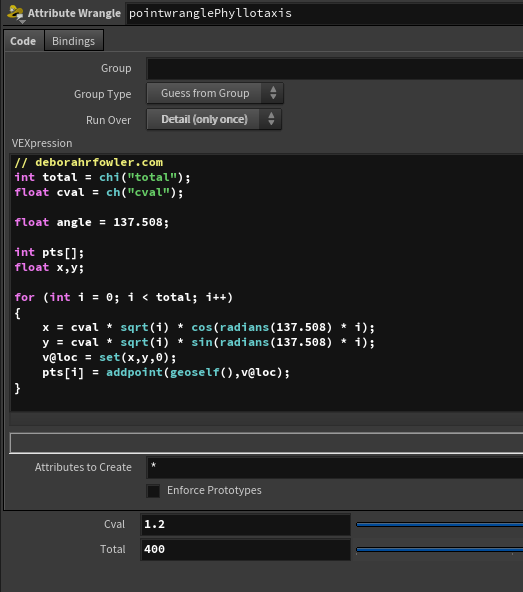Image resolution: width=523 pixels, height=592 pixels.
Task: Switch to the Bindings tab
Action: 74,41
